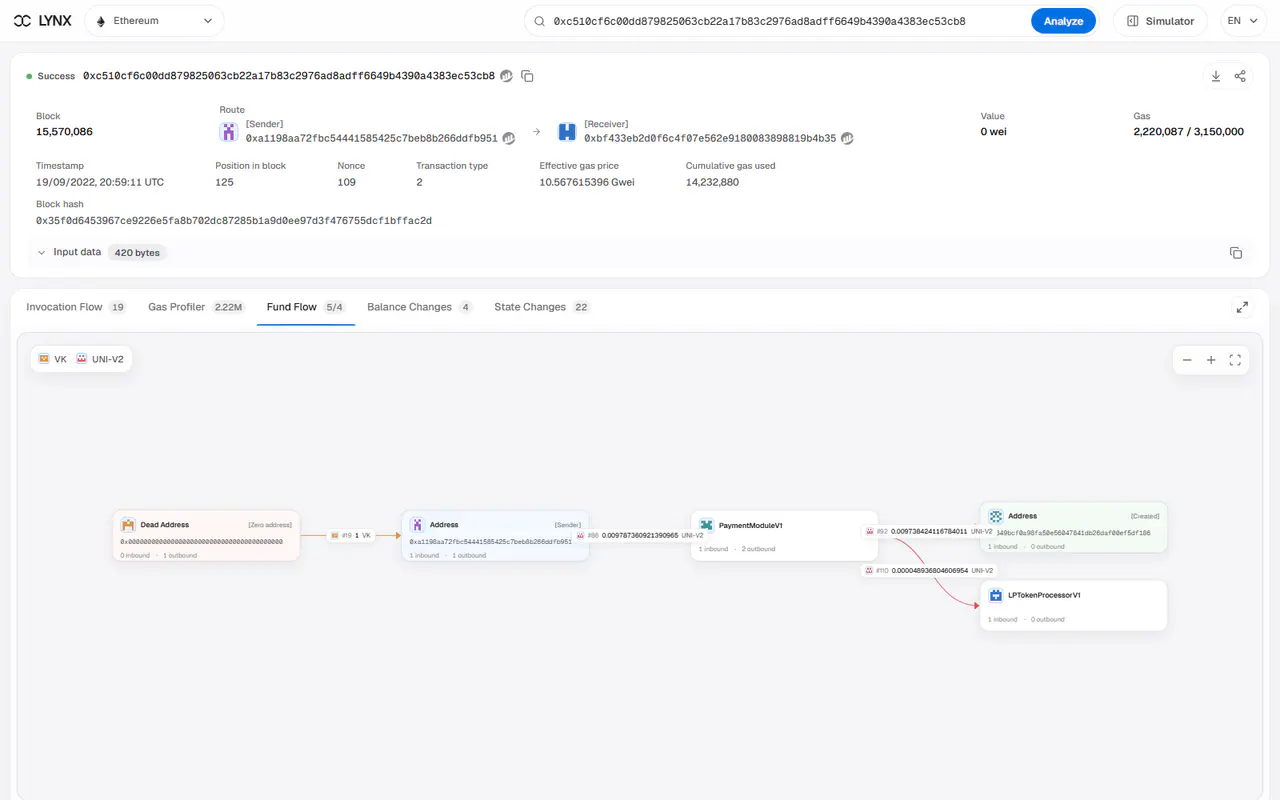Download the transaction report
The image size is (1280, 800).
1216,76
